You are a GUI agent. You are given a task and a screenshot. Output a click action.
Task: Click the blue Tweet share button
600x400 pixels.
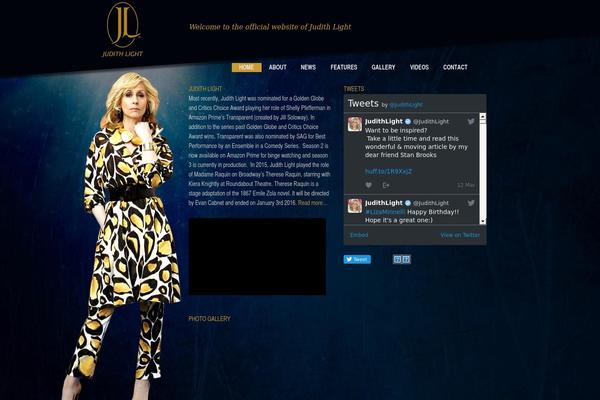click(x=357, y=260)
